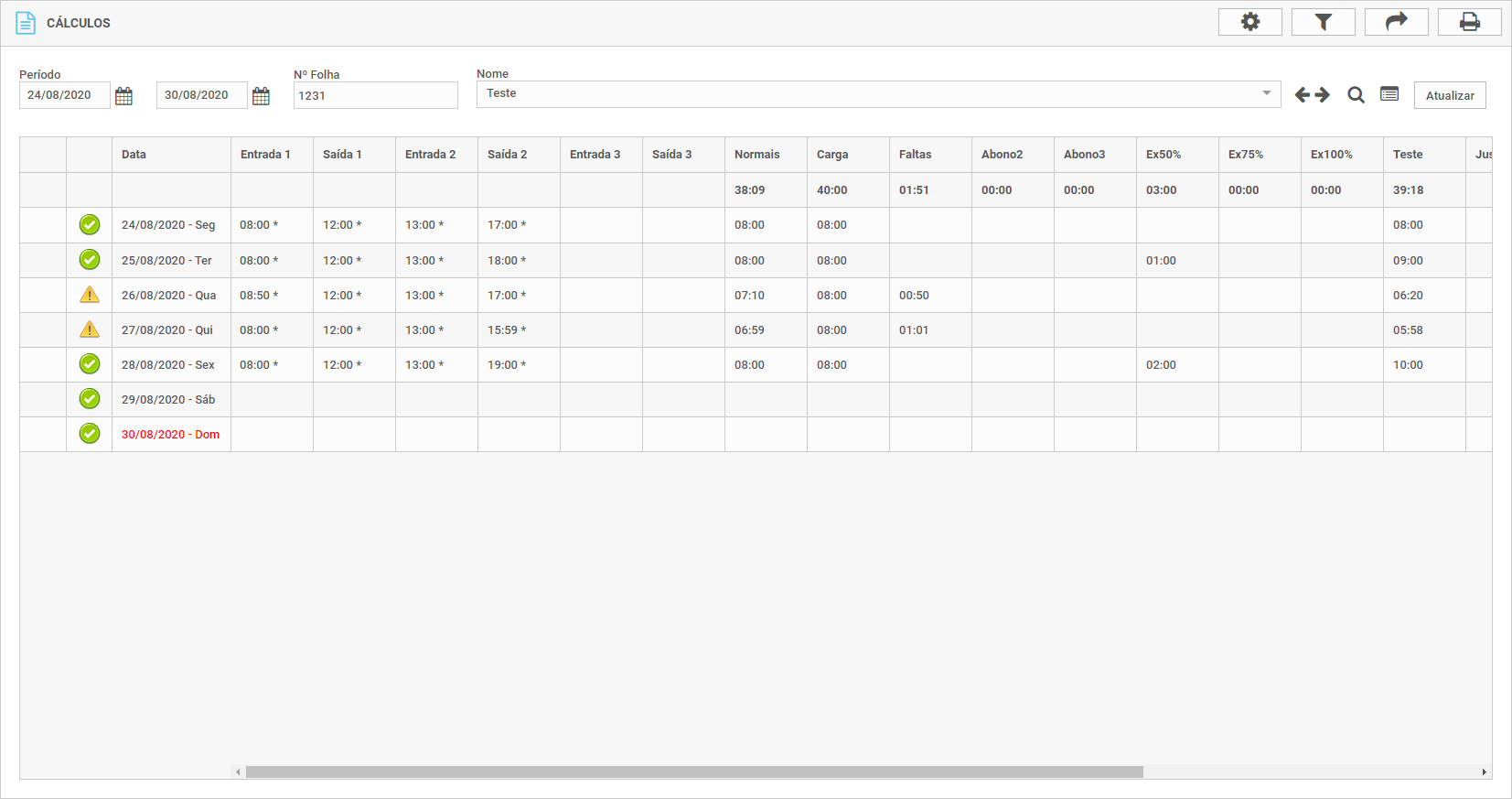Open calendar for start date 24/08/2020
The width and height of the screenshot is (1512, 799).
coord(124,96)
